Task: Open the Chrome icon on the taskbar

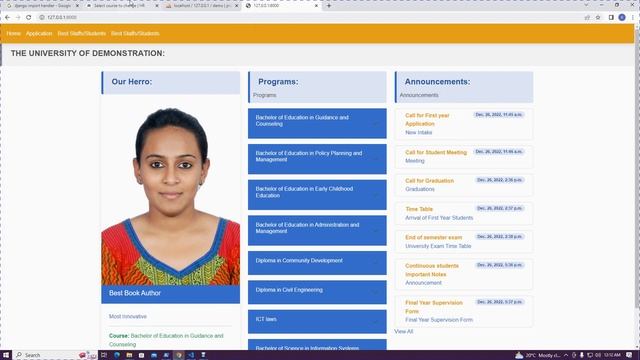Action: pos(178,355)
